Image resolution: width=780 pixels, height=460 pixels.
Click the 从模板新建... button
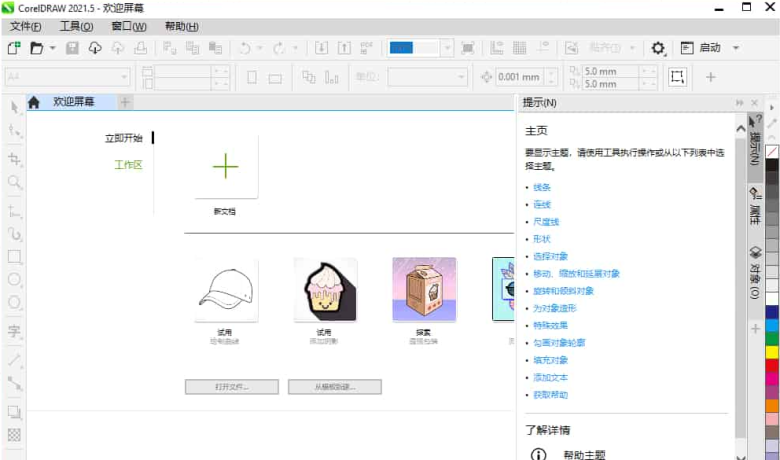point(335,386)
